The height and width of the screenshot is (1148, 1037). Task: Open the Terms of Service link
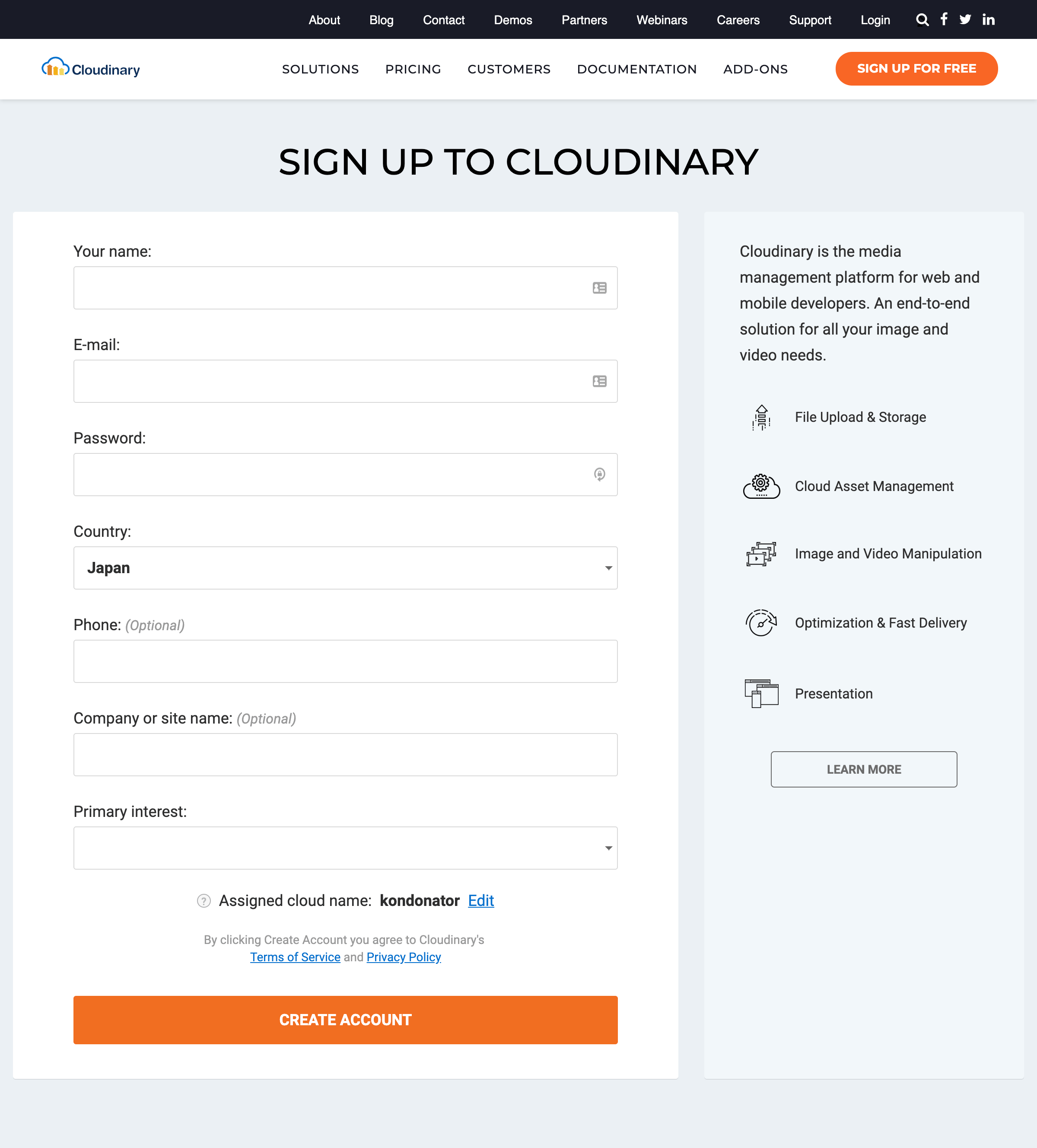point(295,957)
